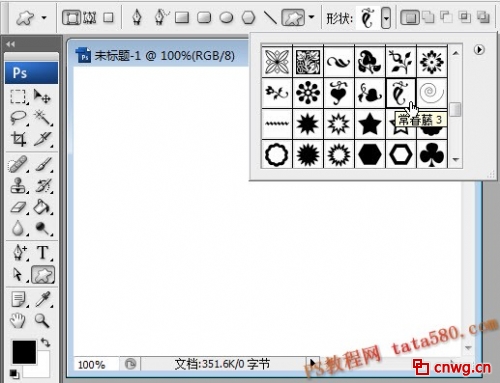This screenshot has width=500, height=383.
Task: Choose Rounded Rectangle tool in options bar
Action: pyautogui.click(x=204, y=17)
